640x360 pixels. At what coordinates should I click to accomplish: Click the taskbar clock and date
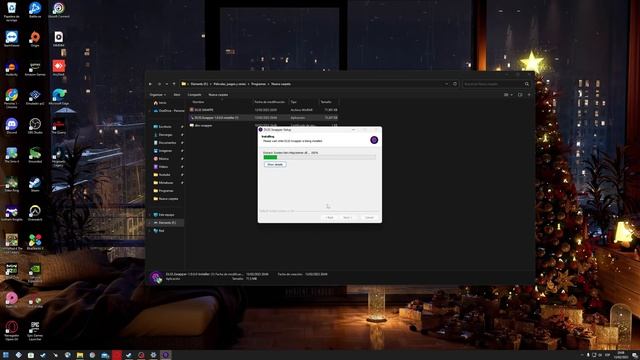coord(621,355)
